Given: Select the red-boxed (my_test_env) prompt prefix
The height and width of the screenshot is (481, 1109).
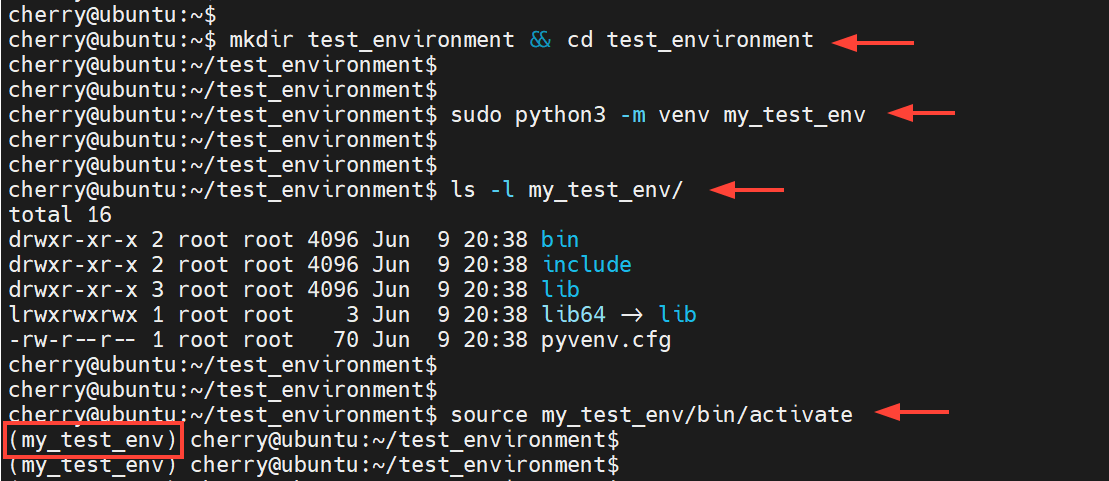Looking at the screenshot, I should coord(93,439).
